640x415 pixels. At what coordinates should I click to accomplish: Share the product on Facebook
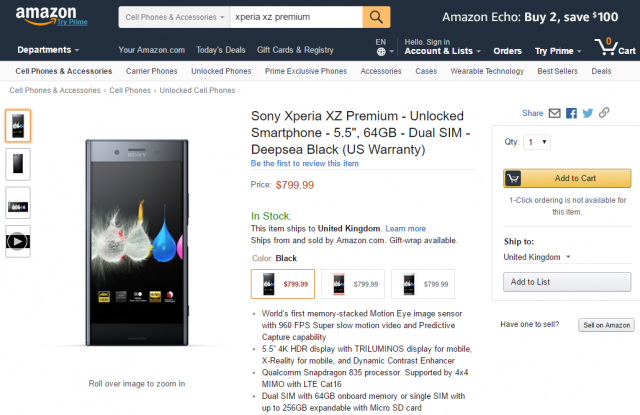coord(571,113)
